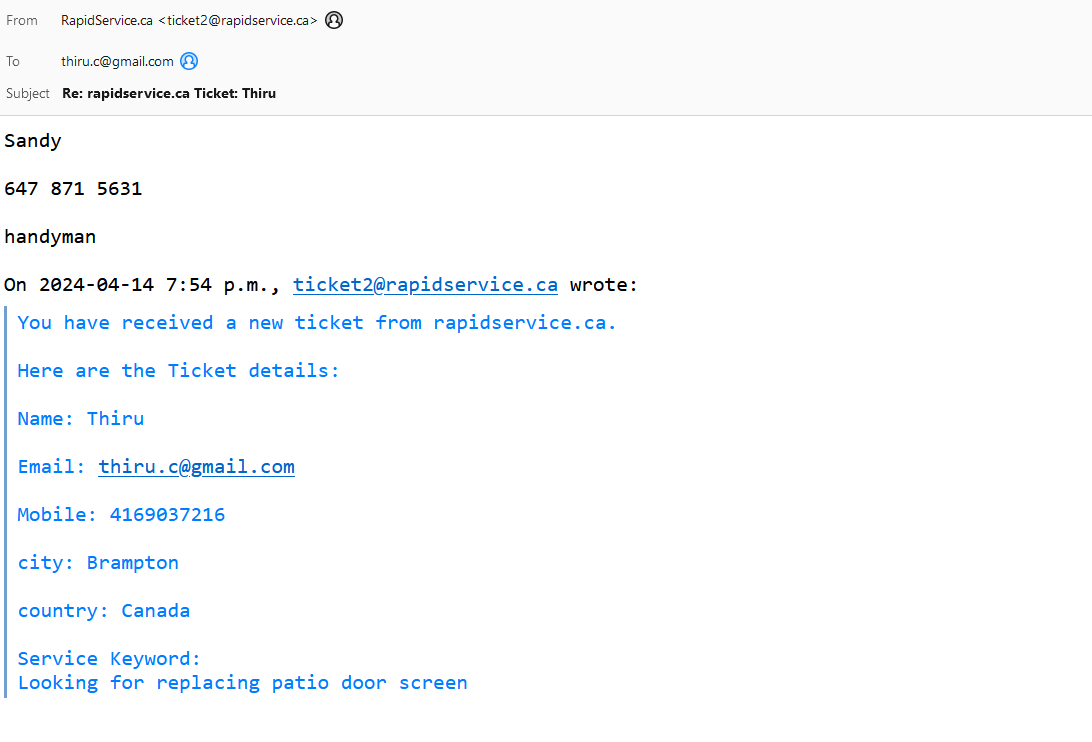Click the sender email address in angle brackets
The image size is (1092, 742).
point(238,20)
